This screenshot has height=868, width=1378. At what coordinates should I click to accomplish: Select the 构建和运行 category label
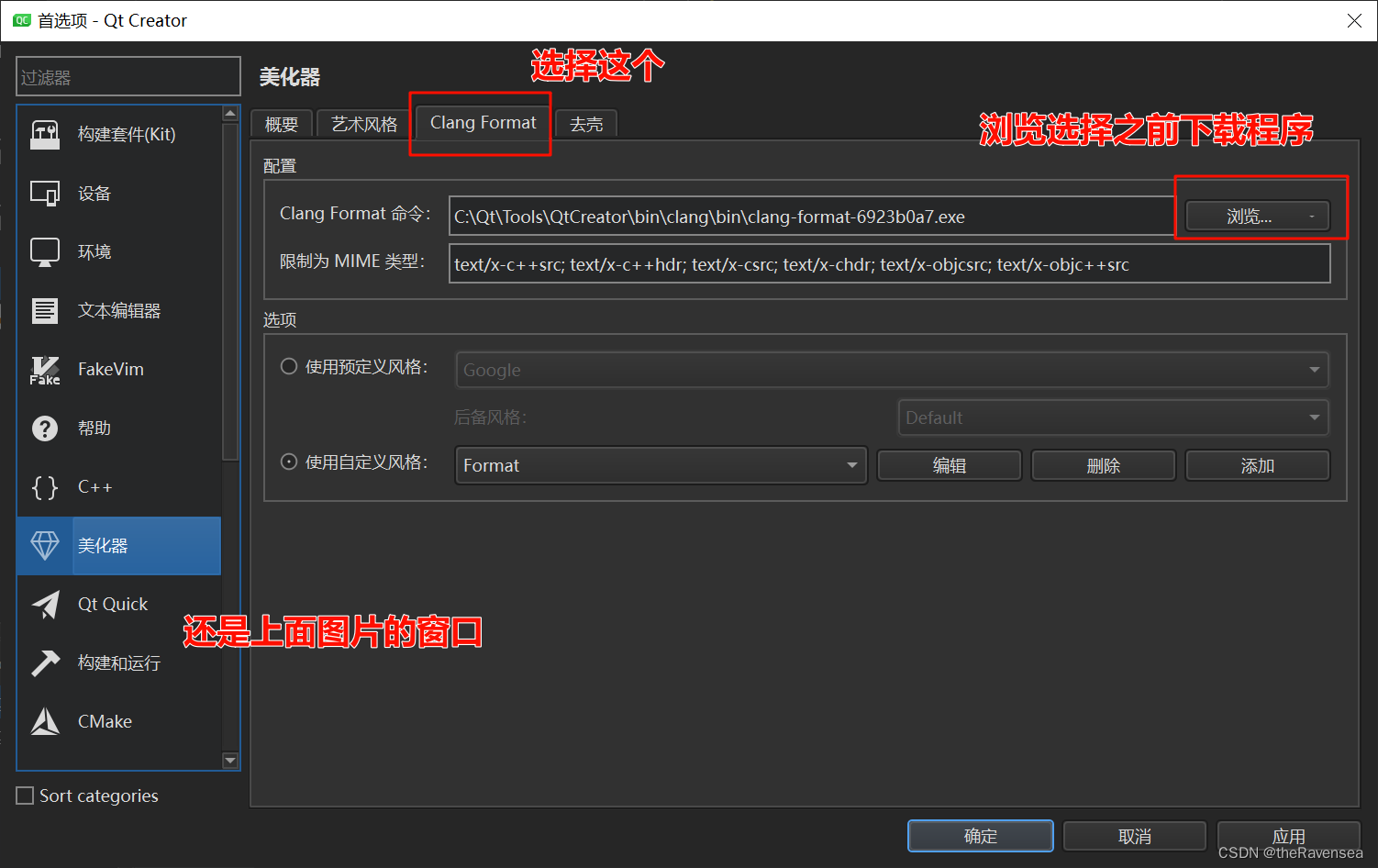tap(119, 663)
